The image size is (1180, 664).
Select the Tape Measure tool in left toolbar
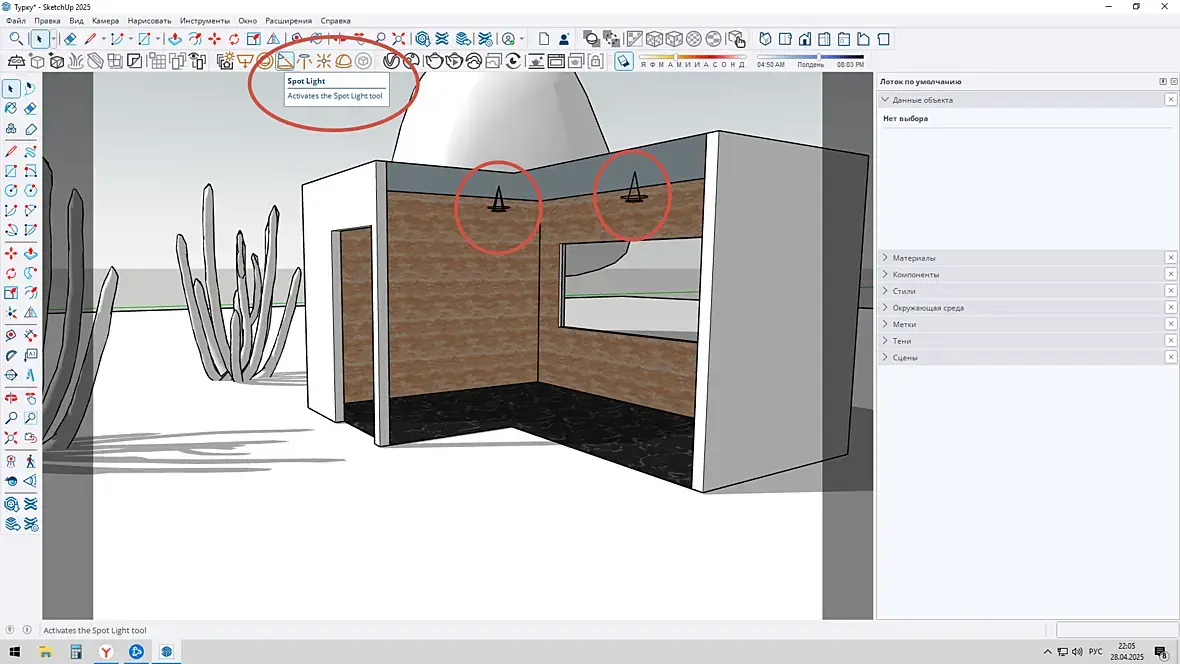coord(11,335)
